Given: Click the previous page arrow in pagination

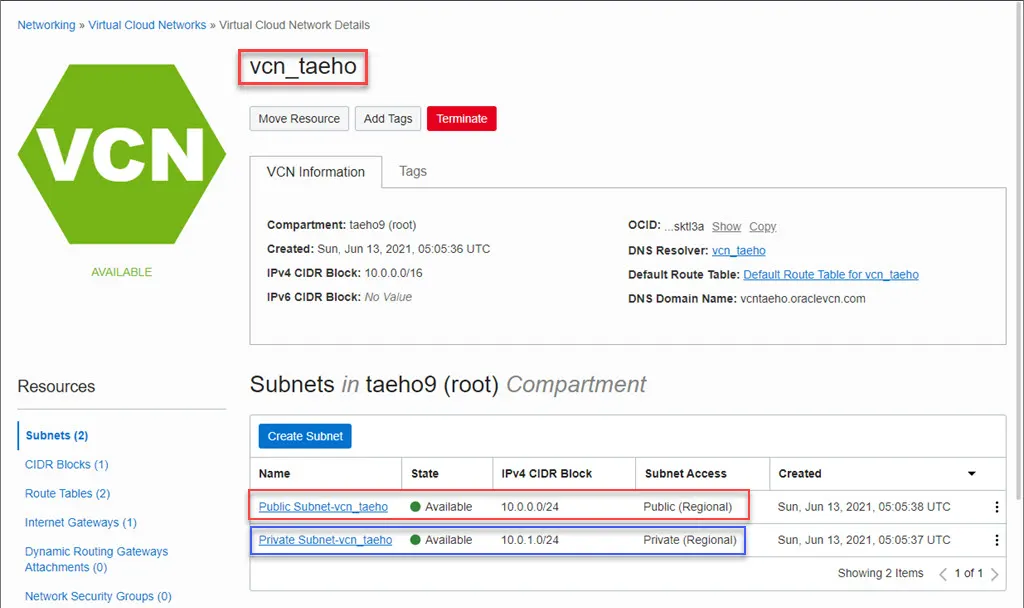Looking at the screenshot, I should tap(943, 573).
